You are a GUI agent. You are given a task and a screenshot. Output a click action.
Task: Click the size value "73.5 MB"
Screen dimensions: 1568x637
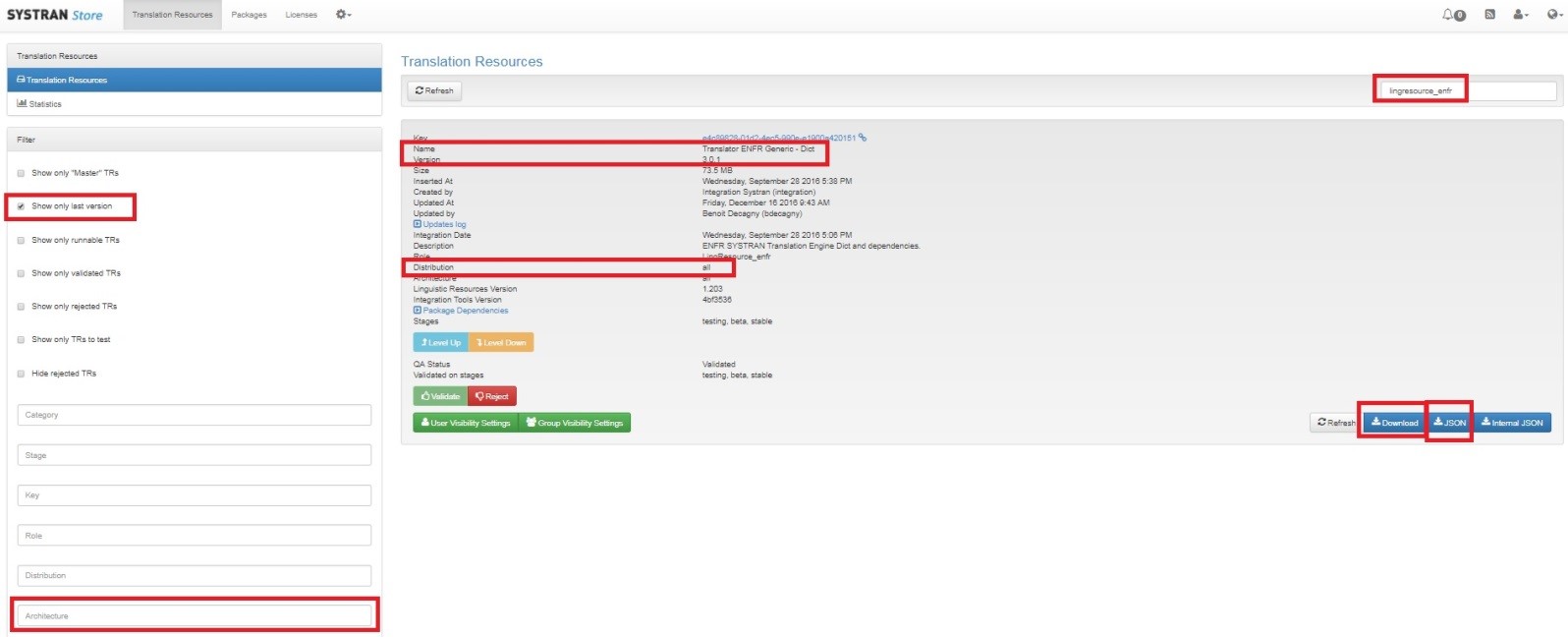pos(717,170)
